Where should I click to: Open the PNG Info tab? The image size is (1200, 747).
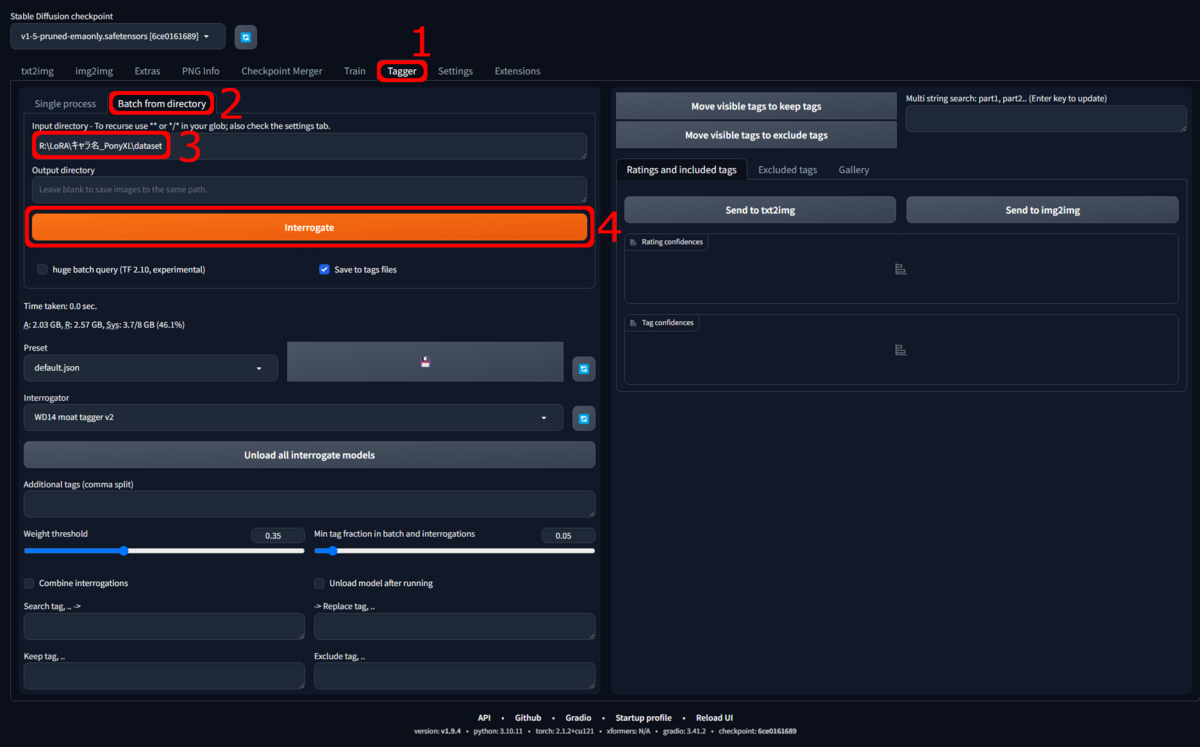[201, 71]
